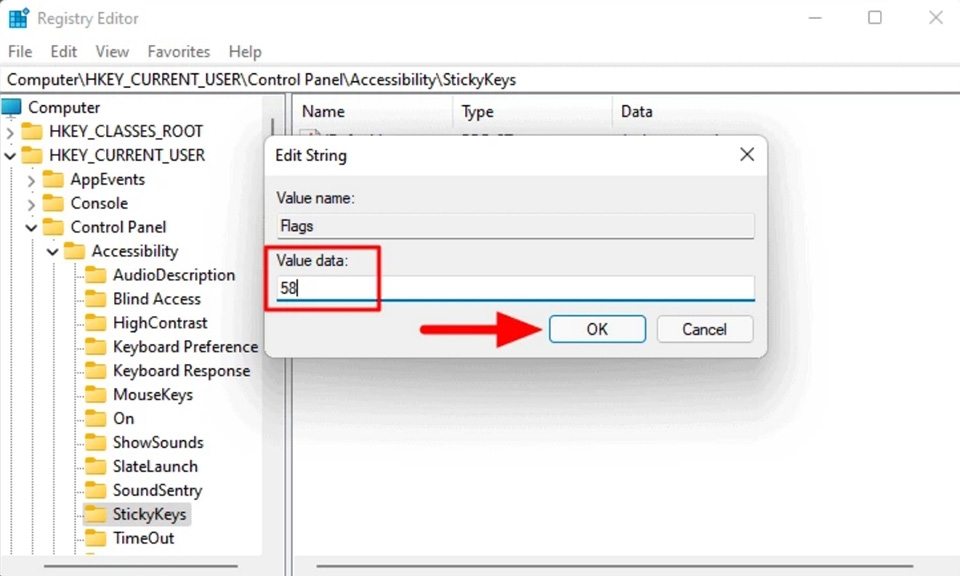Select the Keyboard Response key
Screen dimensions: 960x576
point(181,370)
